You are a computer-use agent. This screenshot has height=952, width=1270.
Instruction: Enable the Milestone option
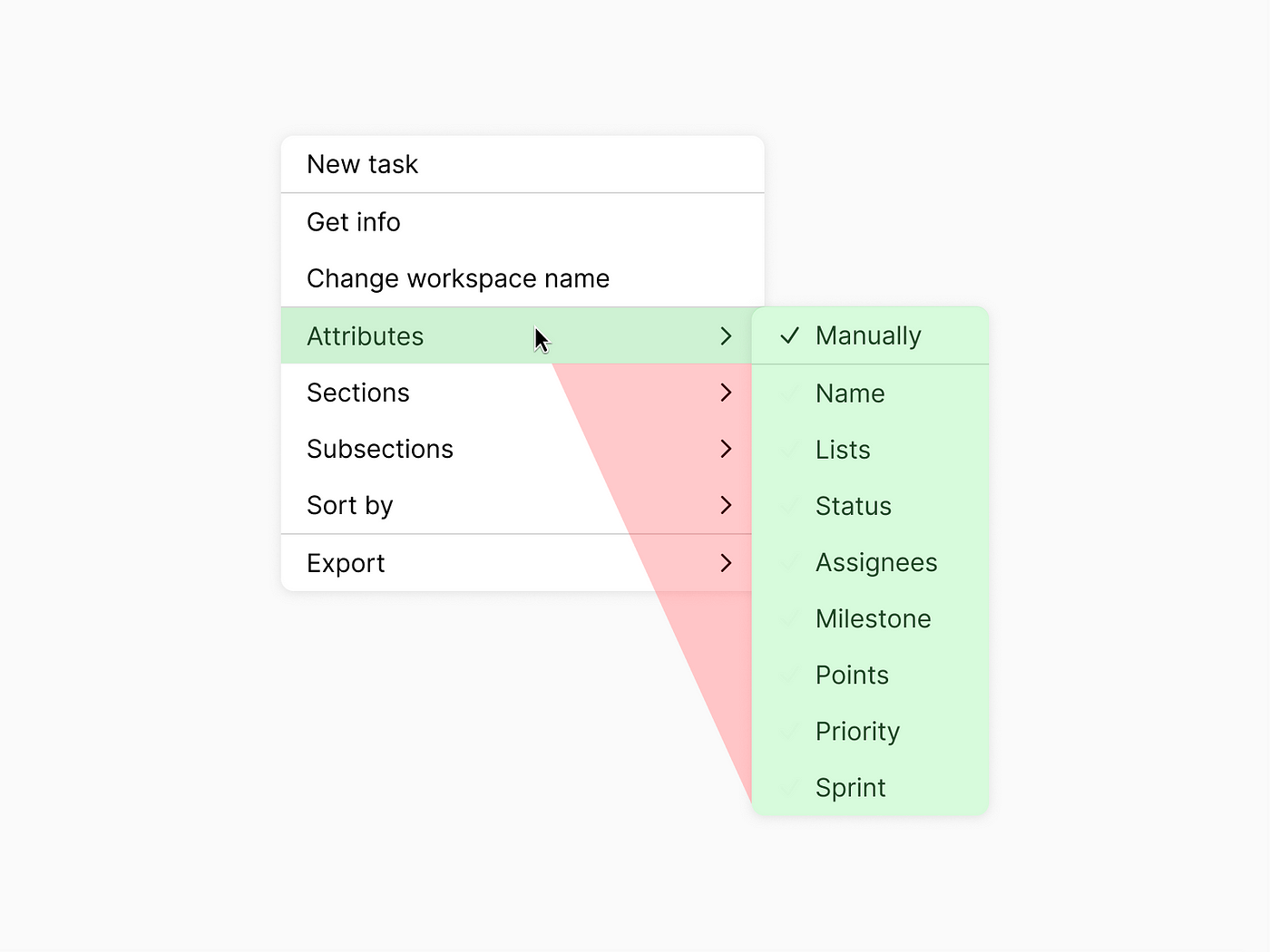tap(874, 618)
